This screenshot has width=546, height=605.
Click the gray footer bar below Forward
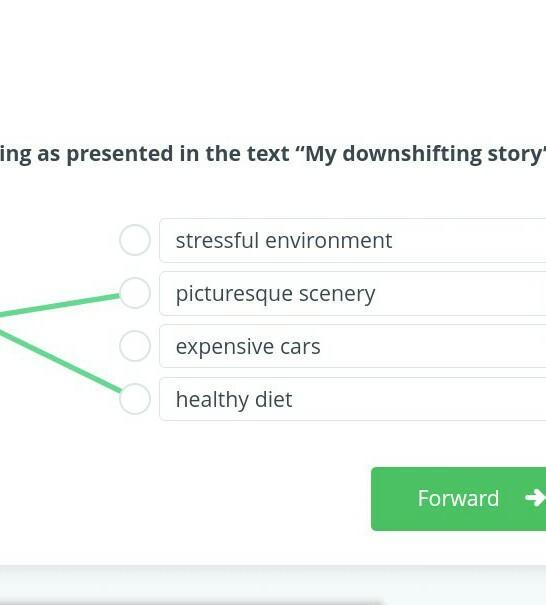[273, 583]
